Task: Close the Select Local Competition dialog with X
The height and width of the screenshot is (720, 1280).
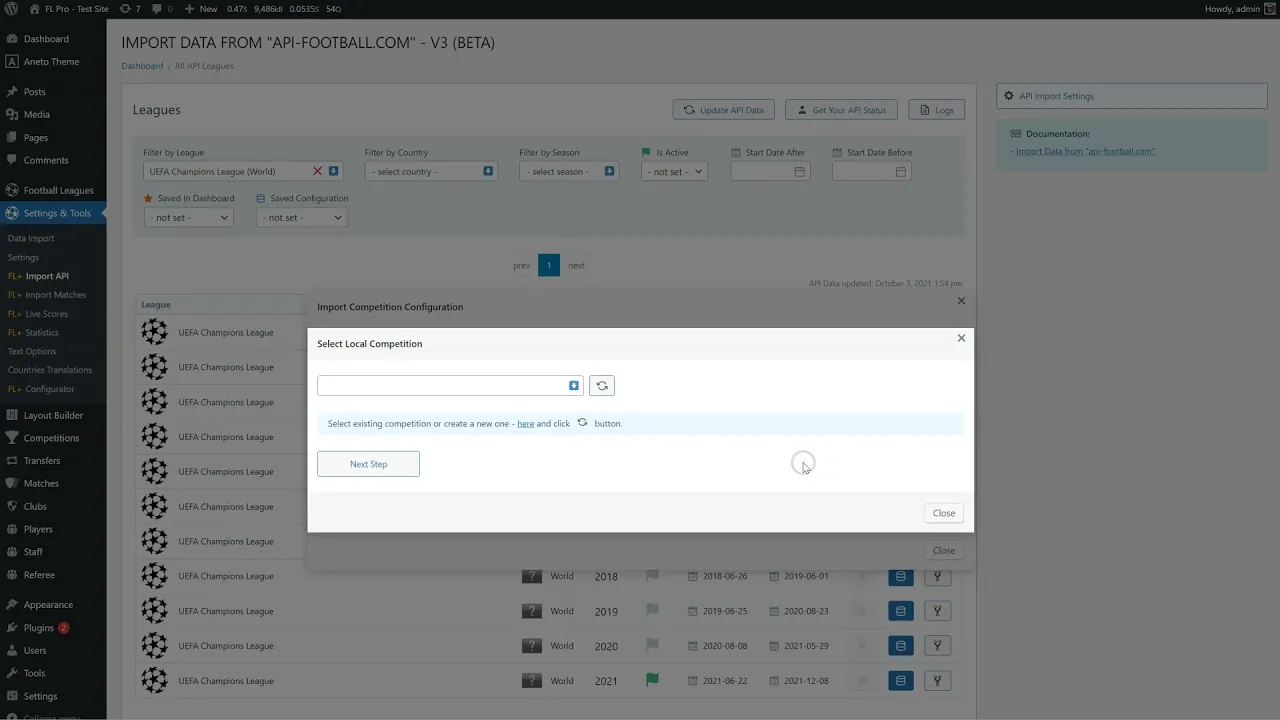Action: click(961, 338)
